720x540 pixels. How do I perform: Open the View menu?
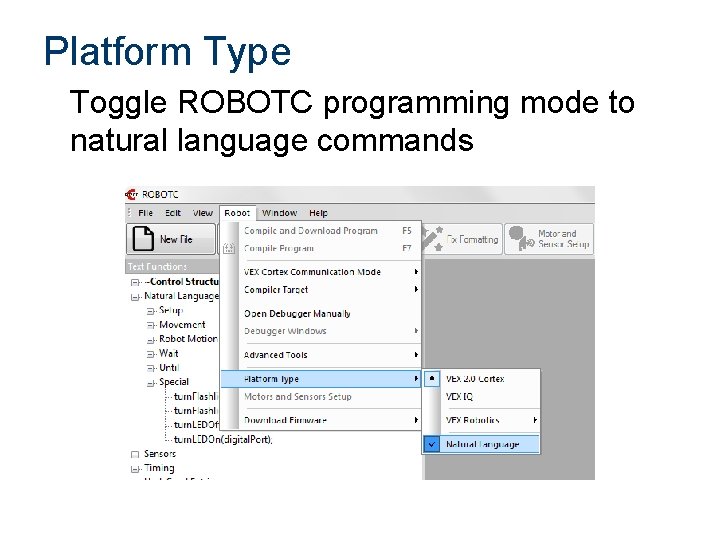[x=202, y=213]
